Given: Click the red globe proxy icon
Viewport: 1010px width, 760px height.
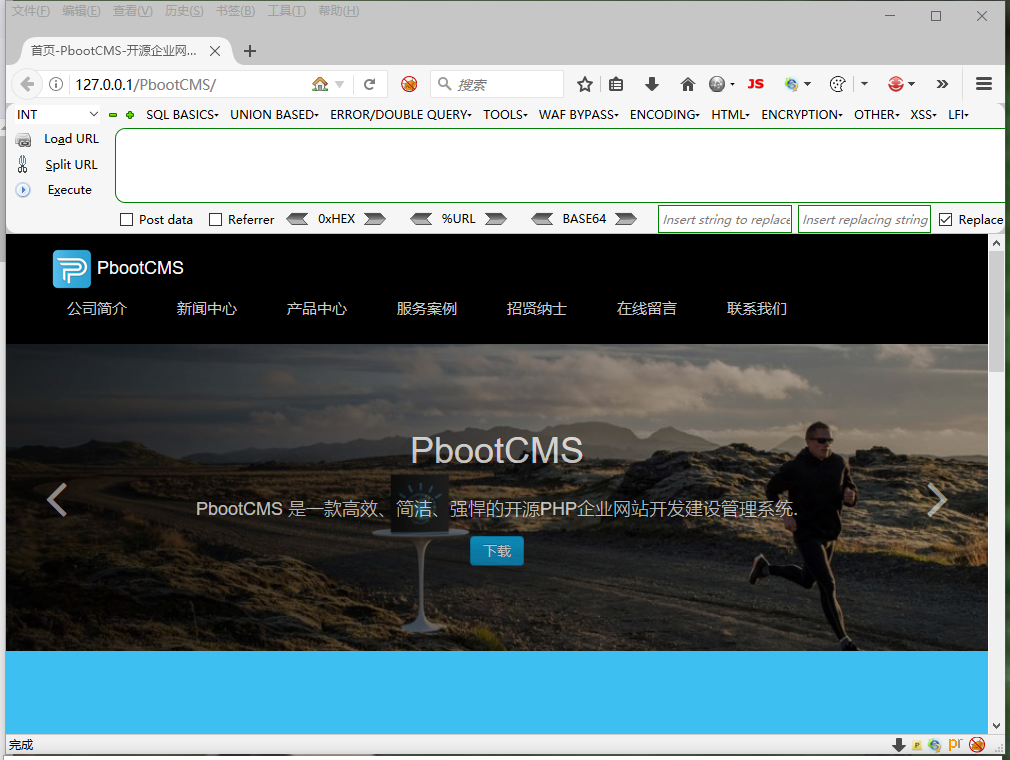Looking at the screenshot, I should point(895,84).
